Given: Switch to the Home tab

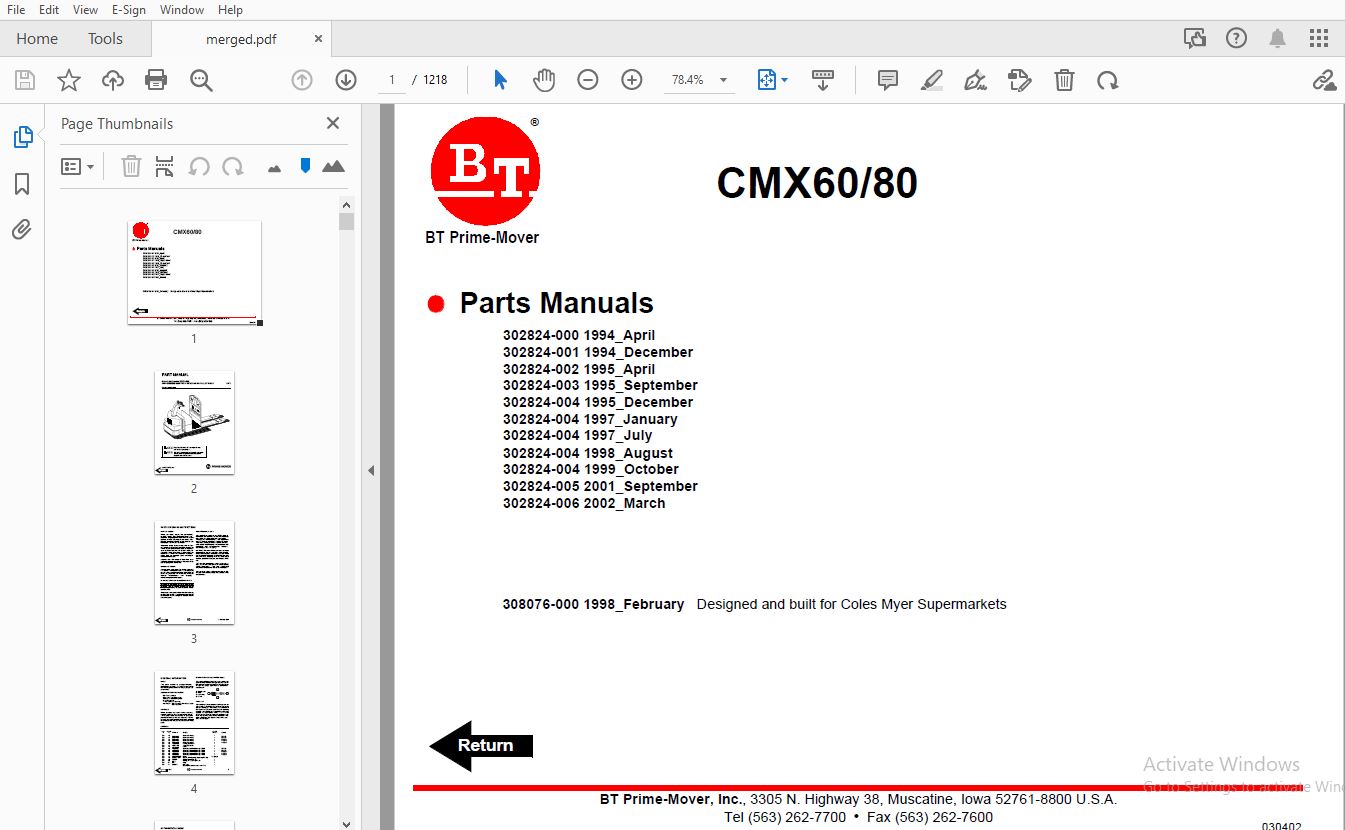Looking at the screenshot, I should click(37, 38).
